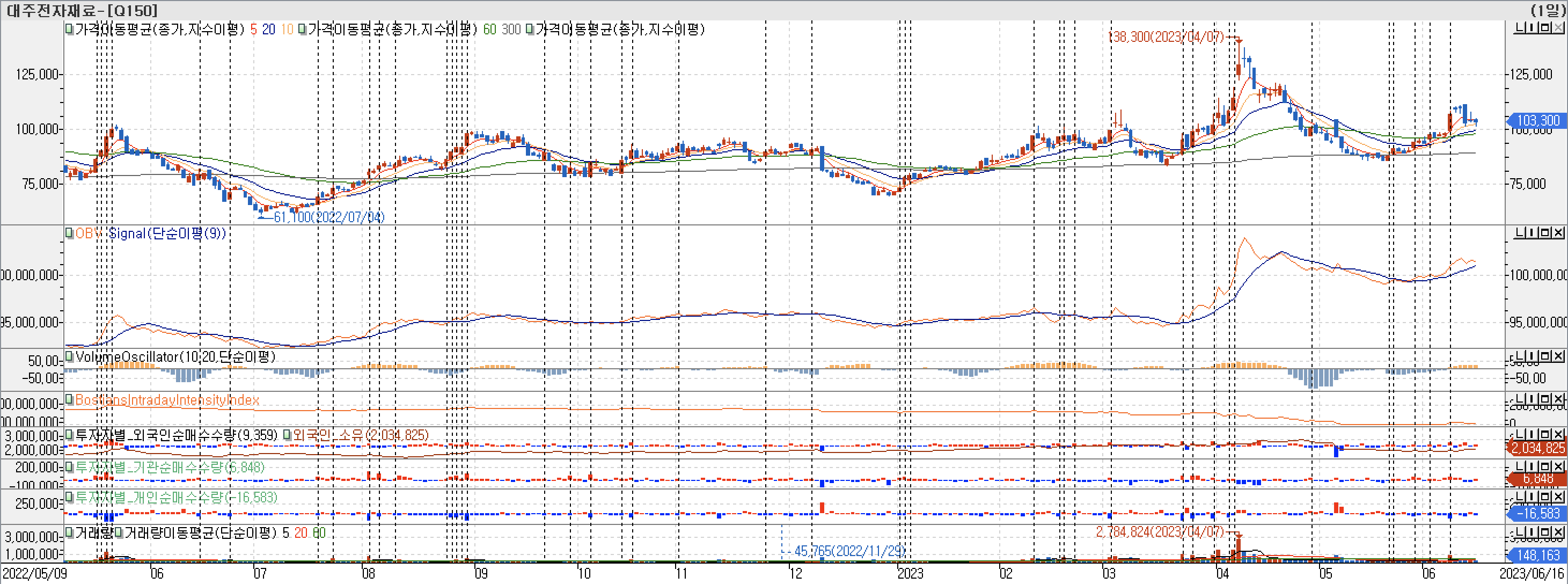Toggle the VolumeOscillator indicator checkbox
Screen dimensions: 1568x584
point(69,356)
